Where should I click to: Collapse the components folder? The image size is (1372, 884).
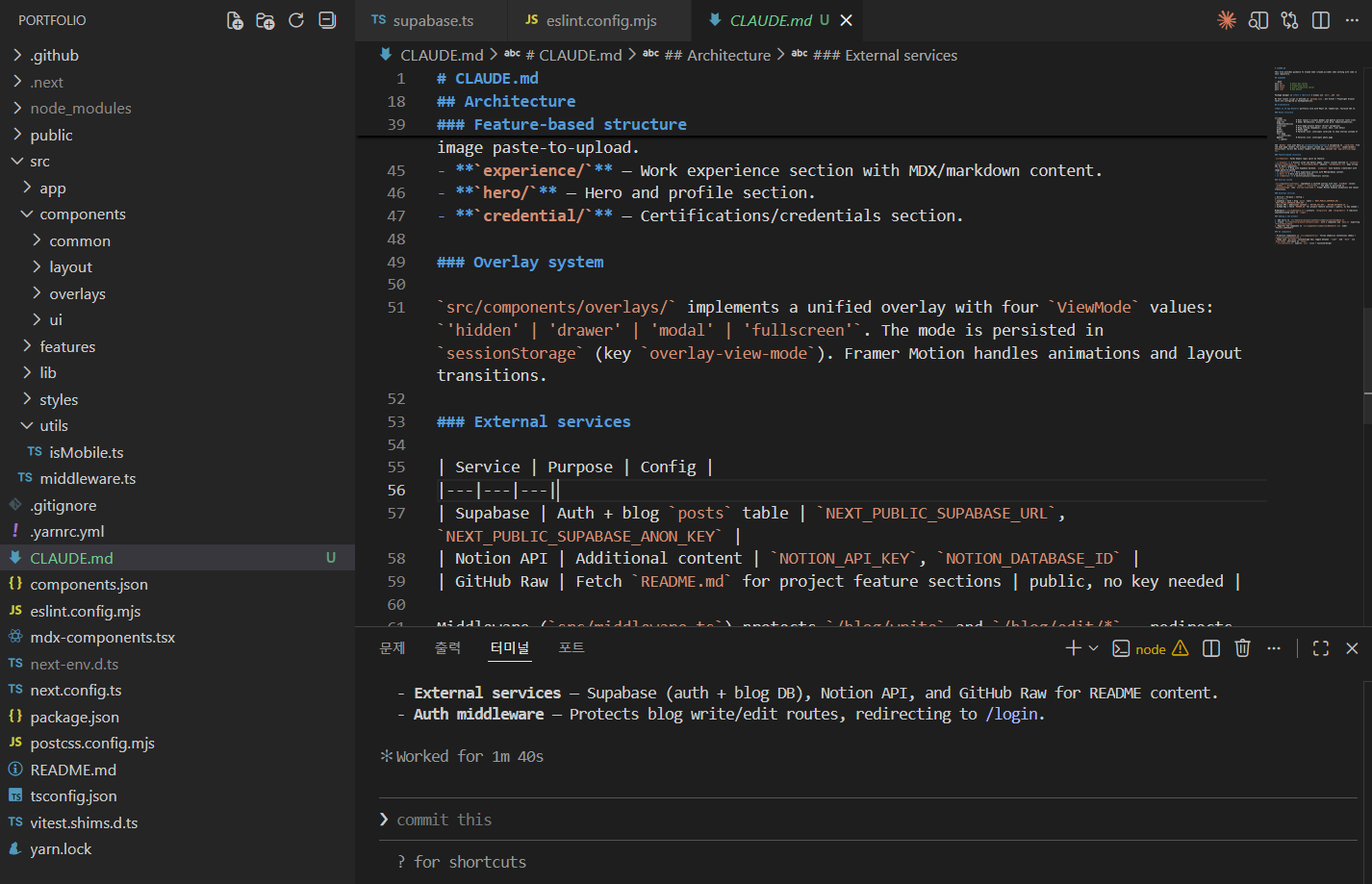pyautogui.click(x=83, y=215)
